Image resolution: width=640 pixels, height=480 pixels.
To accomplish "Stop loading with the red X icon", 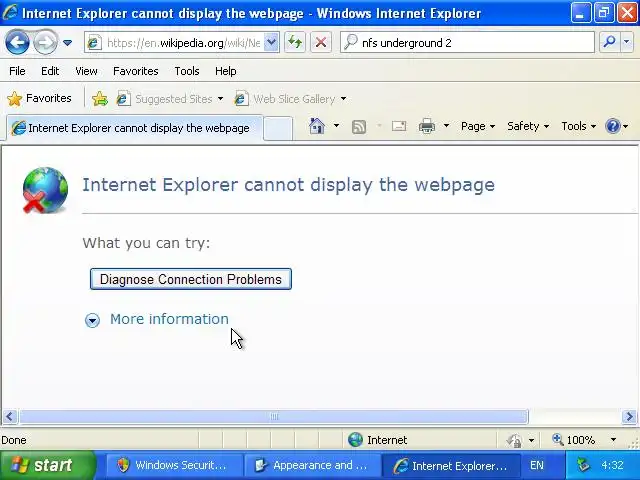I will click(321, 42).
